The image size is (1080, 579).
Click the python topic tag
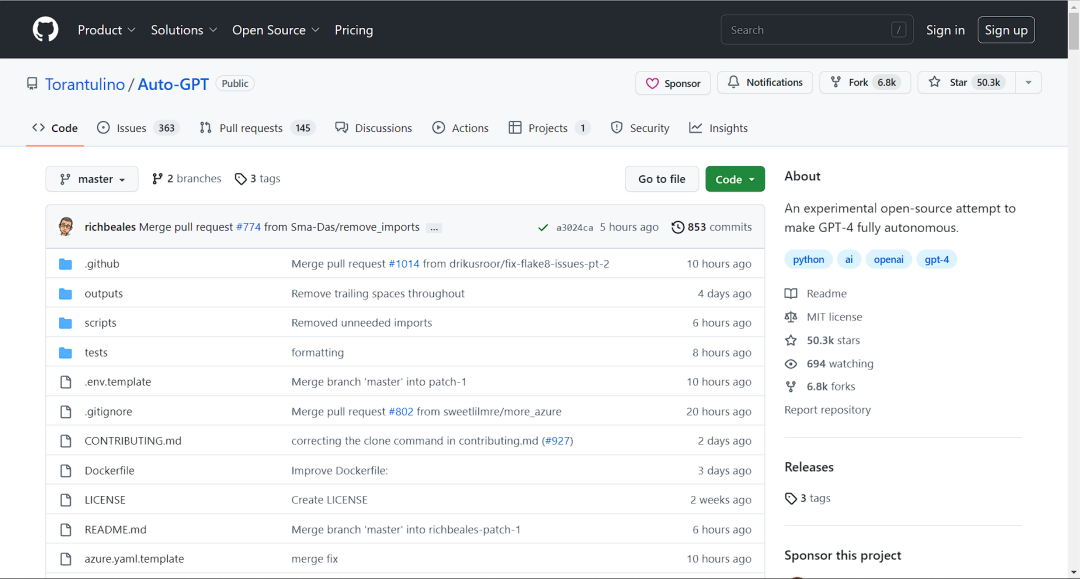point(808,260)
